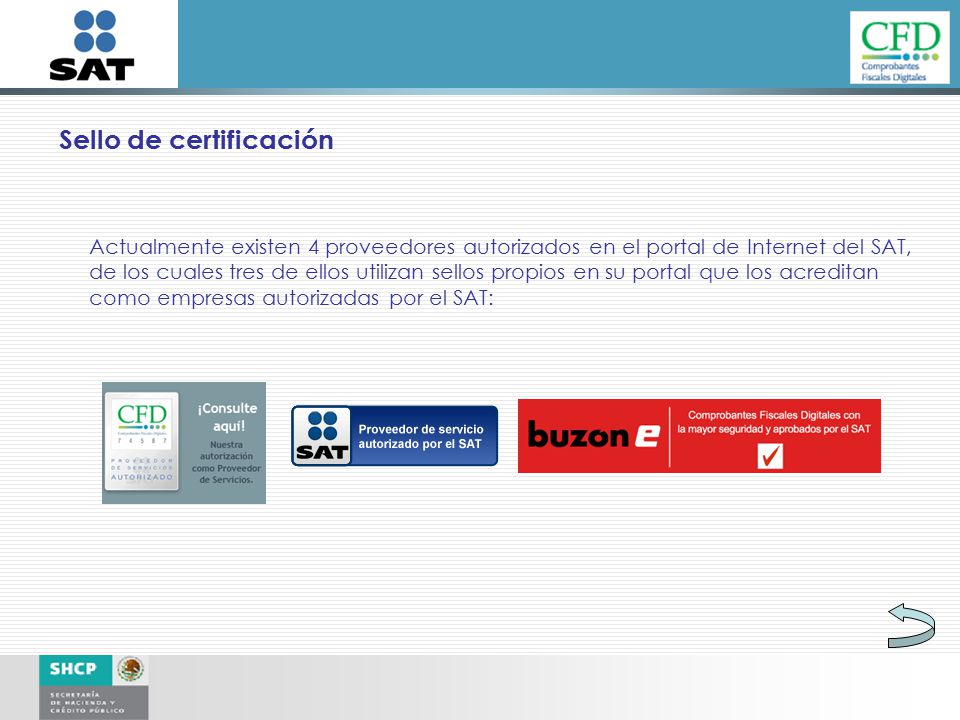Click the buzon e logo

click(x=594, y=435)
